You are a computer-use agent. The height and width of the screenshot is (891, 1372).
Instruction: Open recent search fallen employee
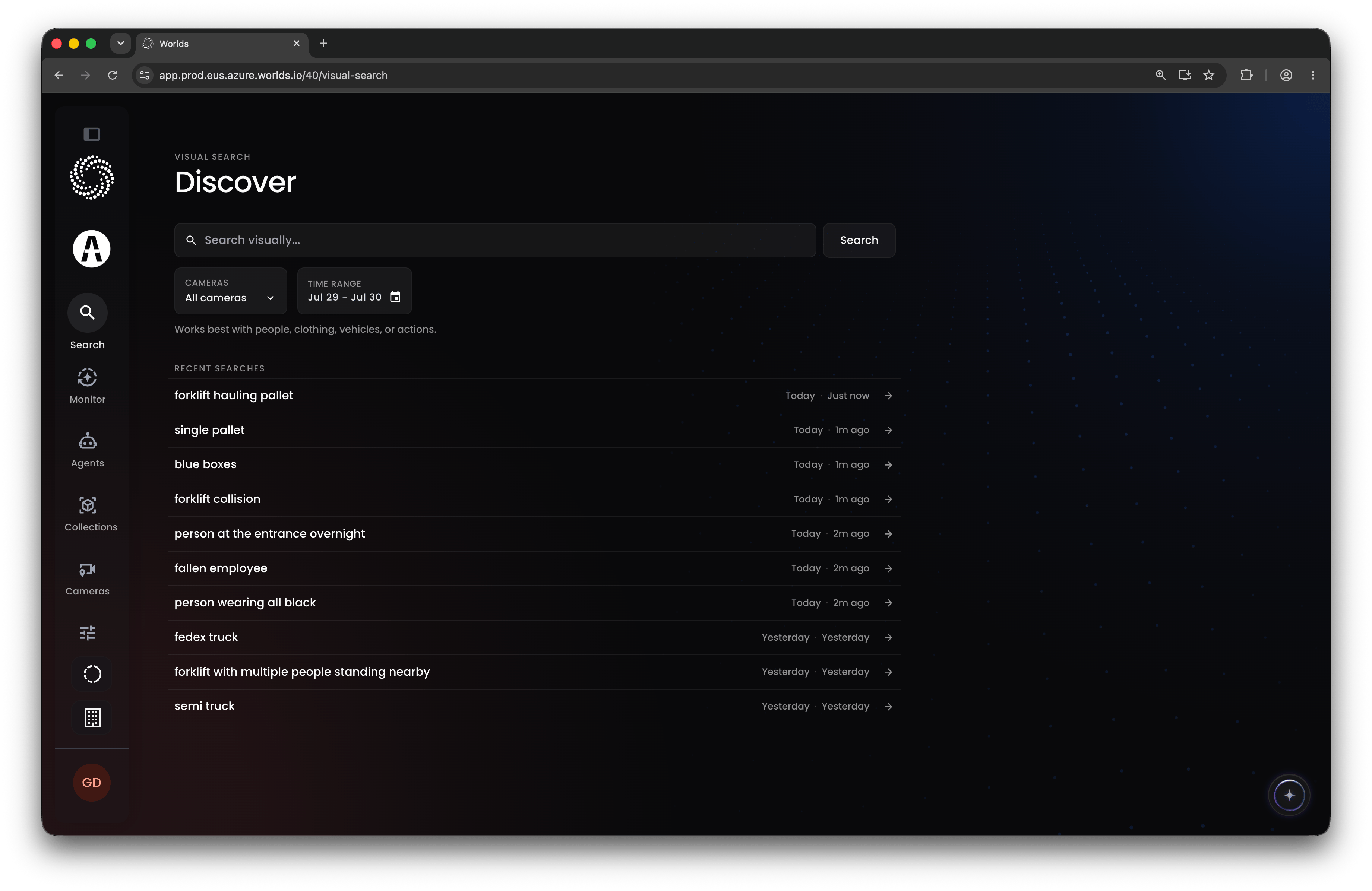[x=534, y=568]
